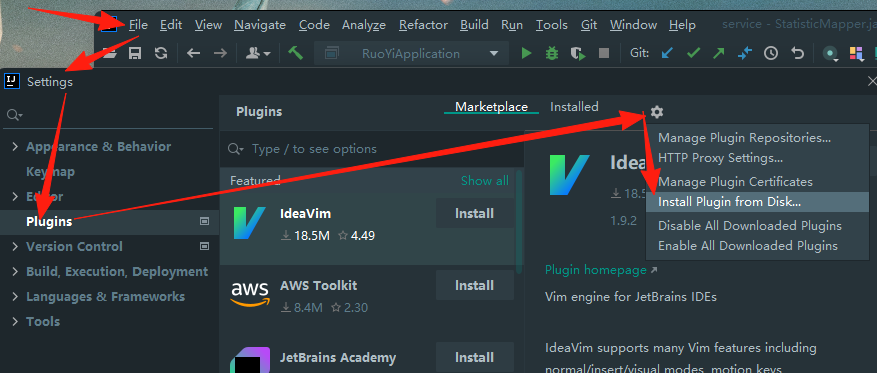Open the Tools menu
Image resolution: width=877 pixels, height=373 pixels.
[551, 25]
